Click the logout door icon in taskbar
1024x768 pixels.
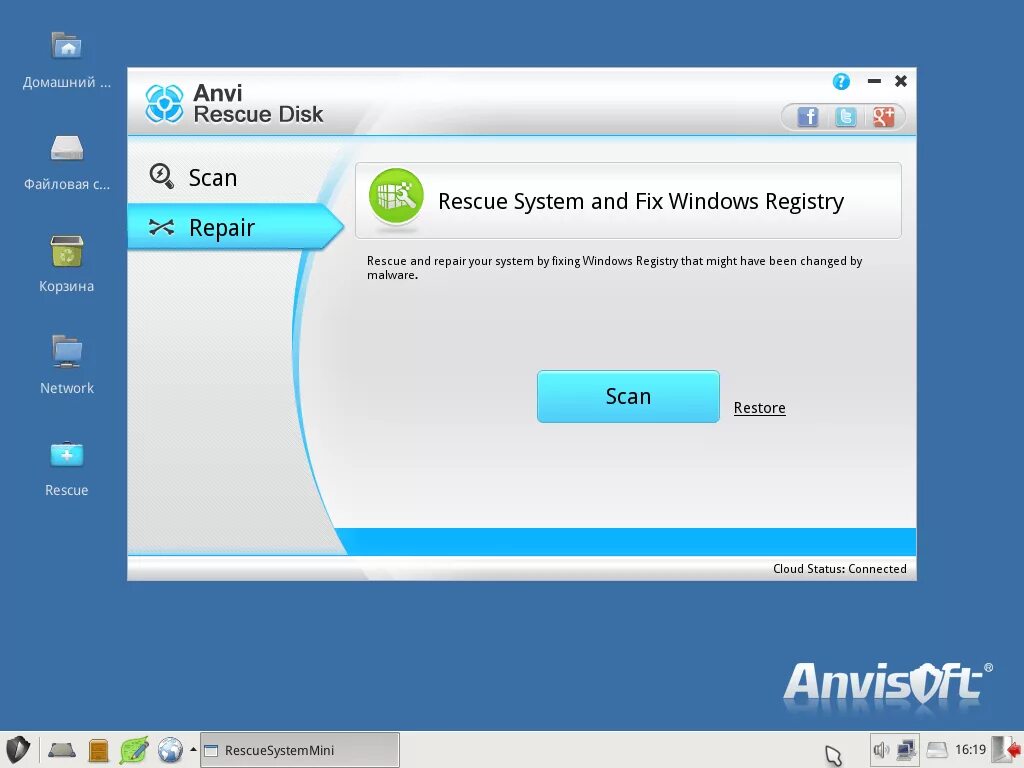(x=1006, y=750)
